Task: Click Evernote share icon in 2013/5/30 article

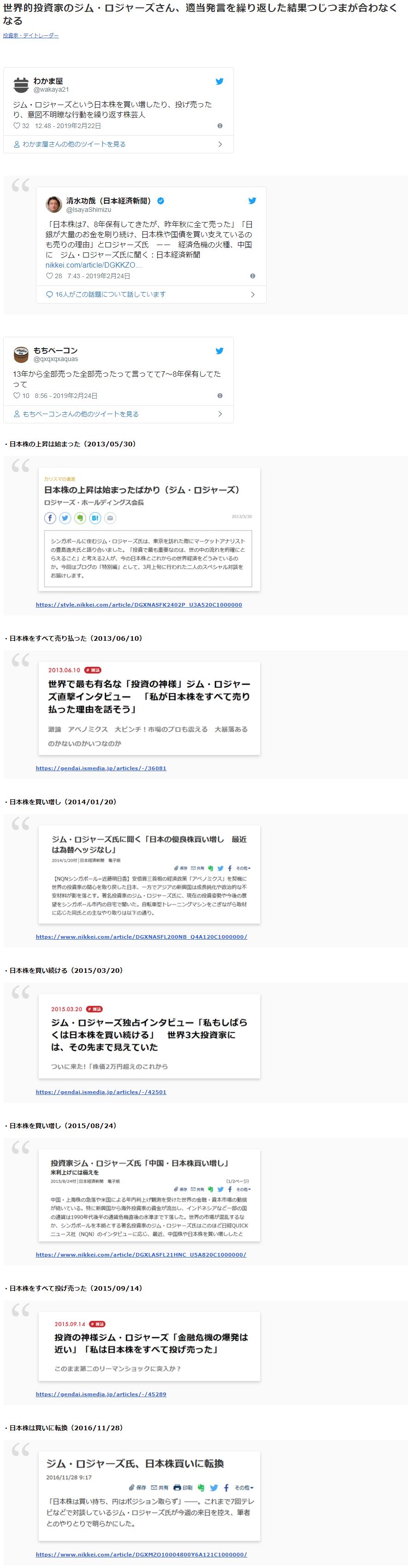Action: [80, 518]
